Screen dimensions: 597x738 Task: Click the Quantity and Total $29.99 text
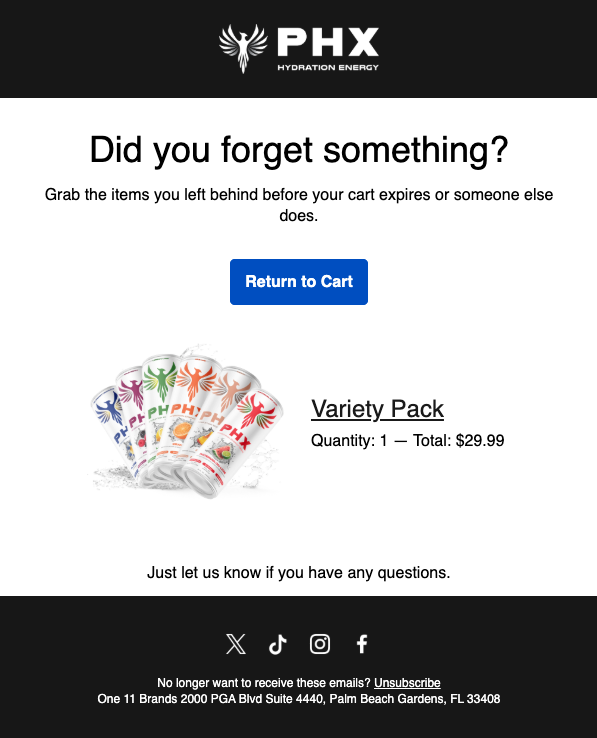408,441
